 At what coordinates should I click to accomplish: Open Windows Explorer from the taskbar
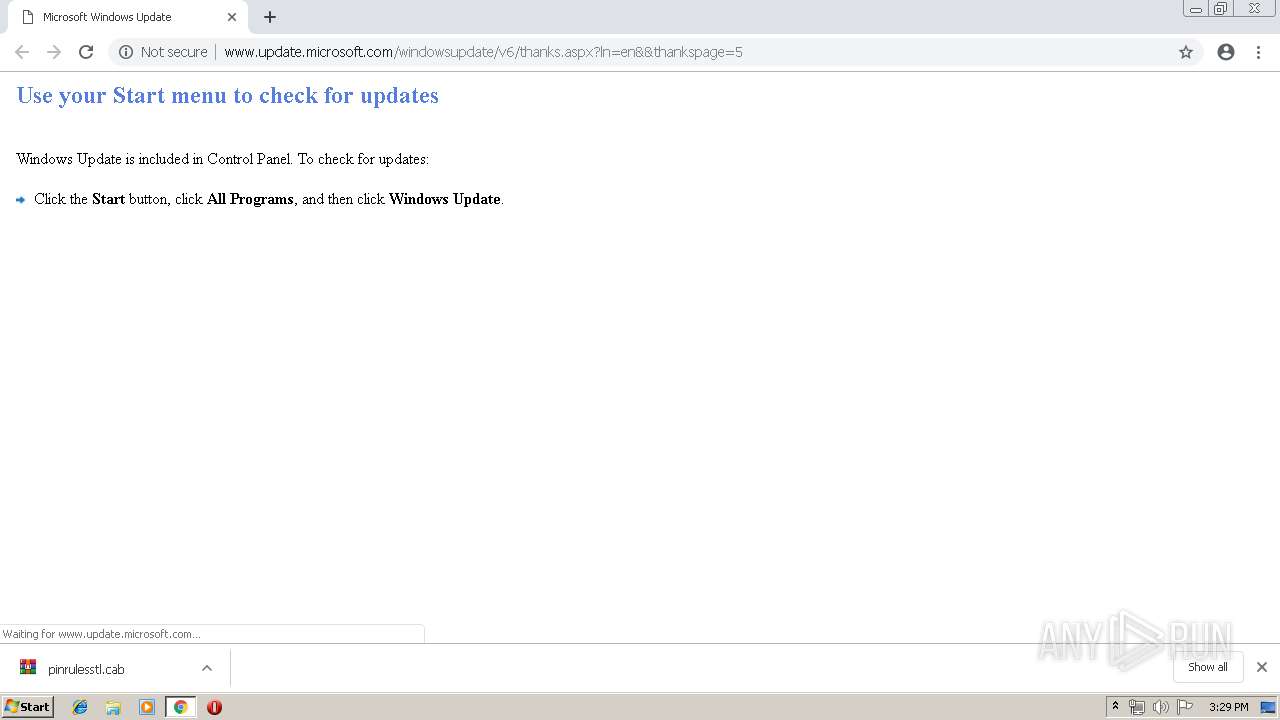tap(113, 707)
